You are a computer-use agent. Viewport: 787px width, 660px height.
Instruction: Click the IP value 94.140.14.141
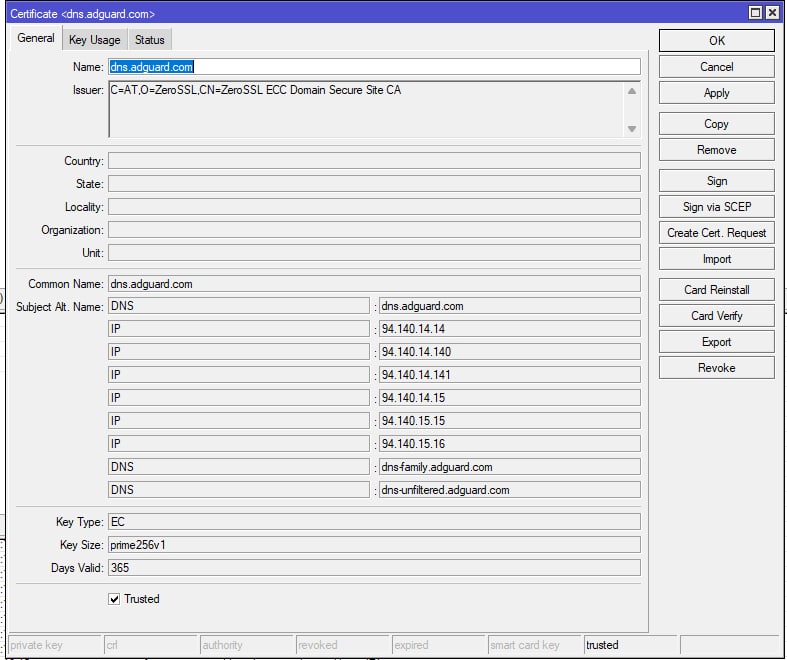coord(509,375)
